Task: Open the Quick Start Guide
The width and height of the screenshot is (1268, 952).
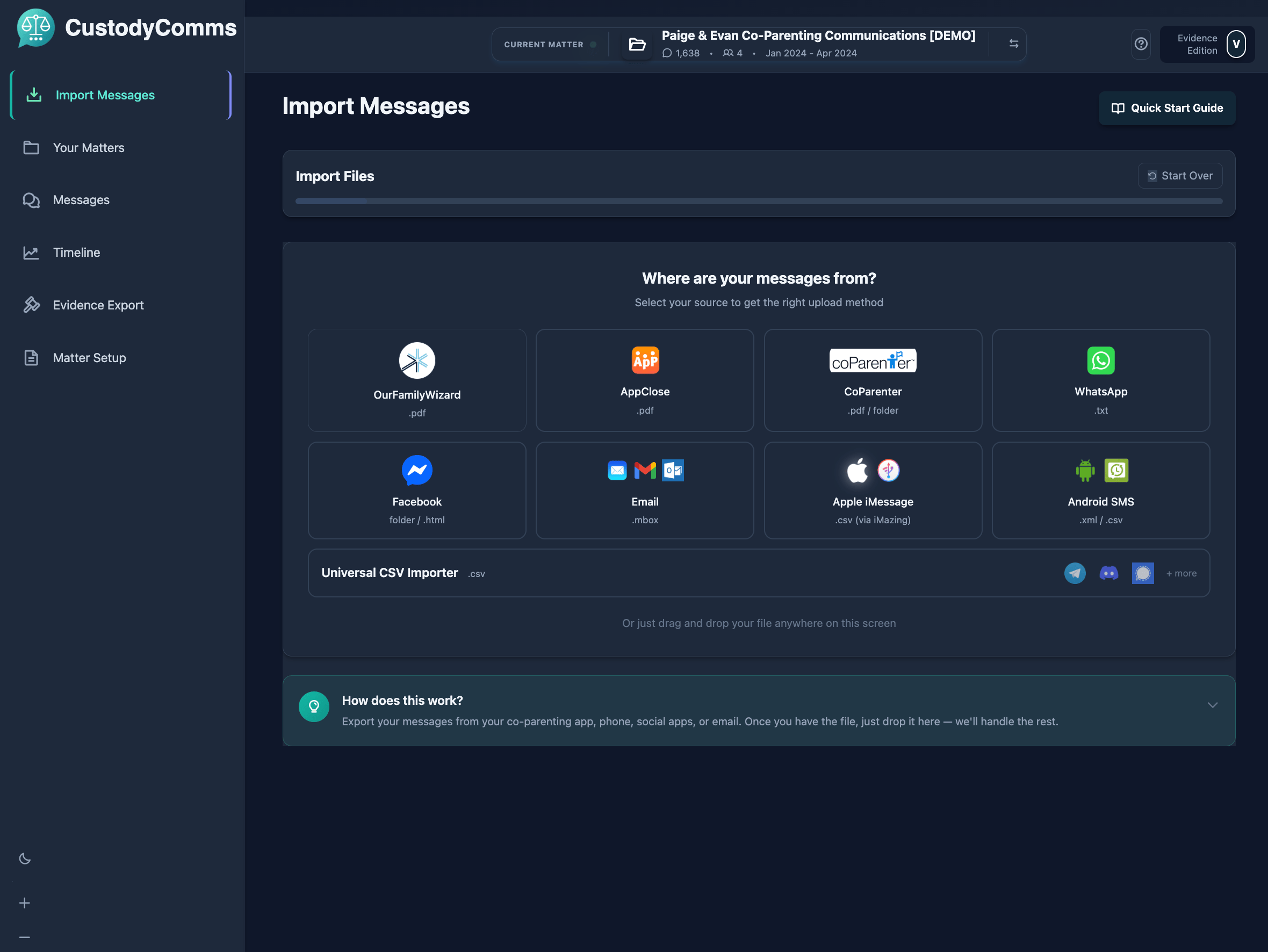Action: (1166, 109)
